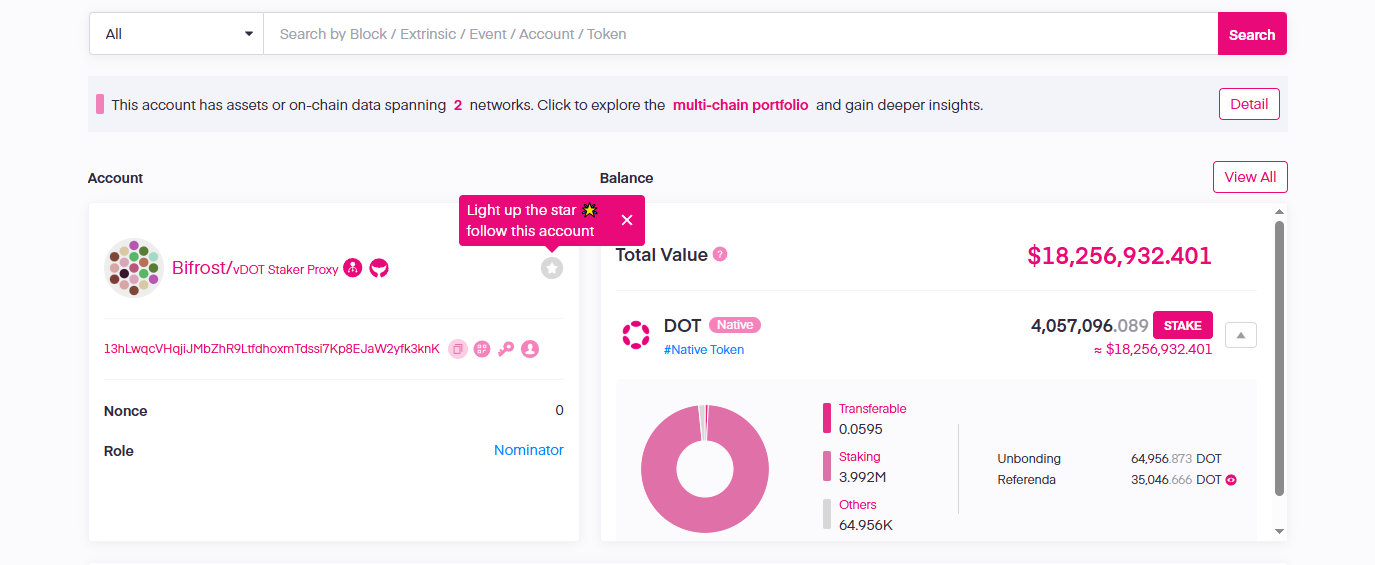Click the Unbonding 64,956.873 DOT value
Screen dimensions: 1375x565
(x=1176, y=459)
